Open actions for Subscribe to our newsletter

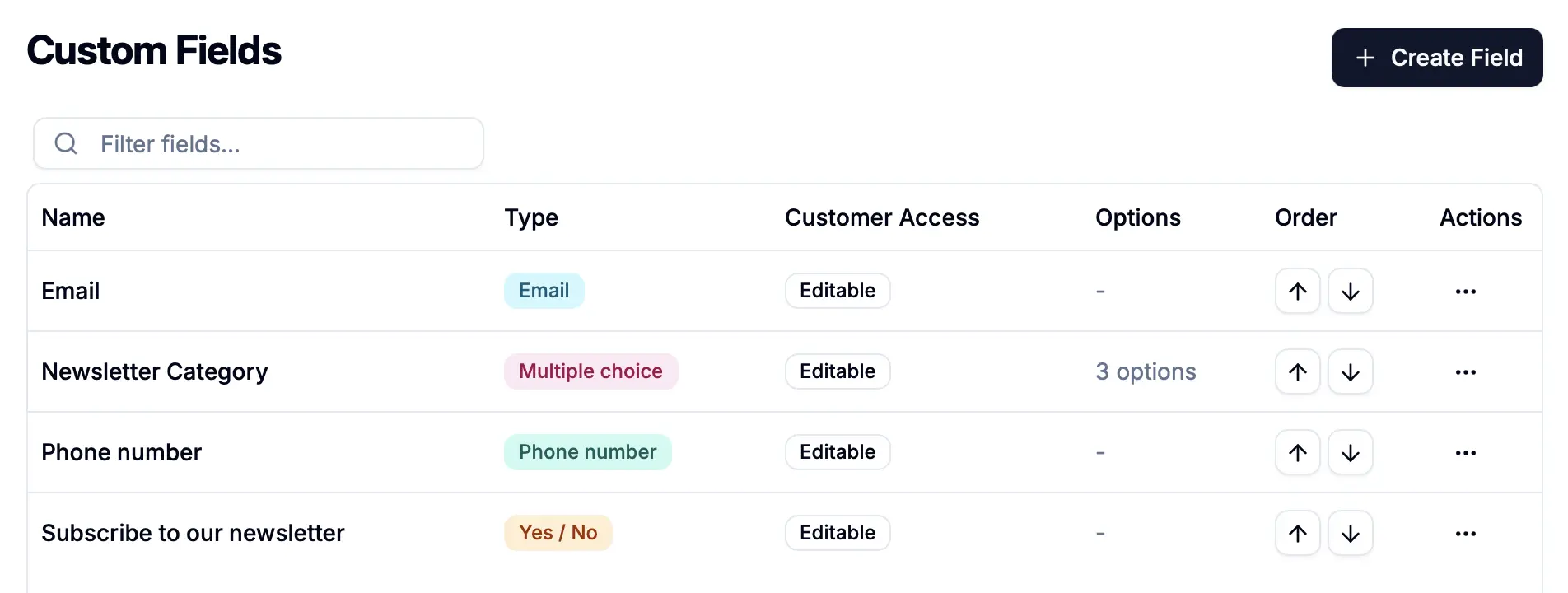click(1465, 533)
